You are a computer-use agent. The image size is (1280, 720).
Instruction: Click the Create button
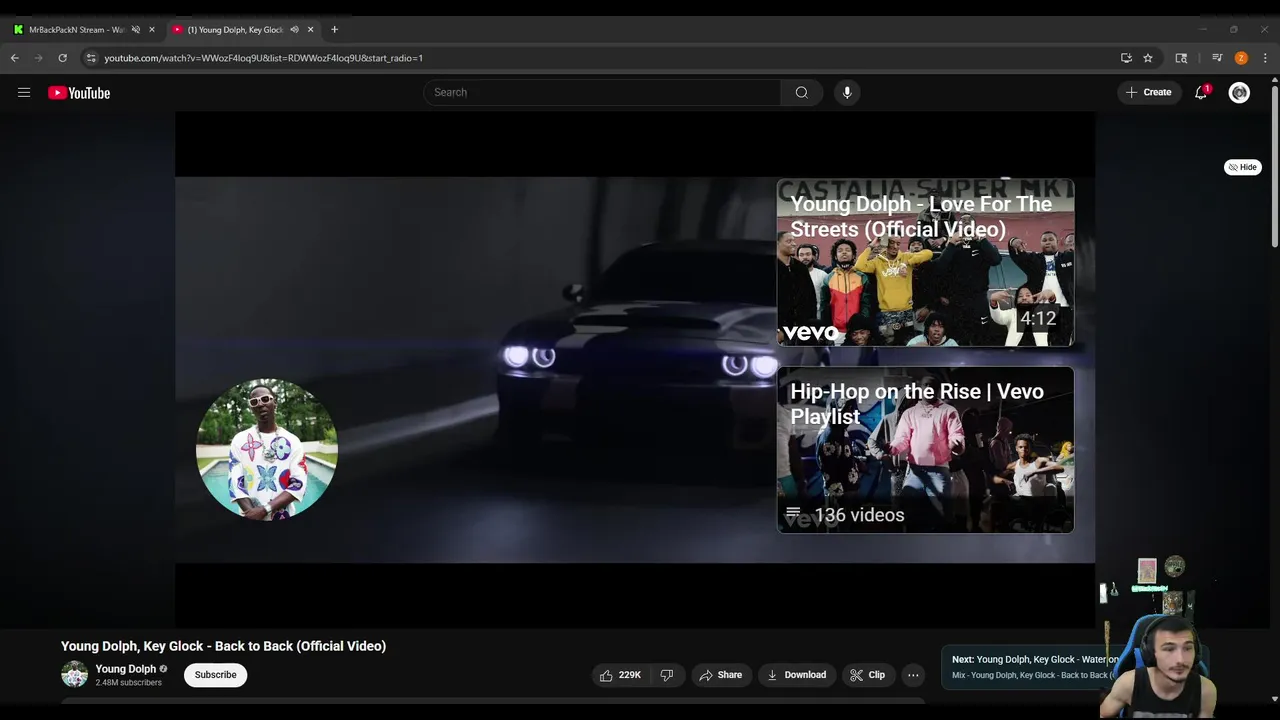[x=1148, y=92]
